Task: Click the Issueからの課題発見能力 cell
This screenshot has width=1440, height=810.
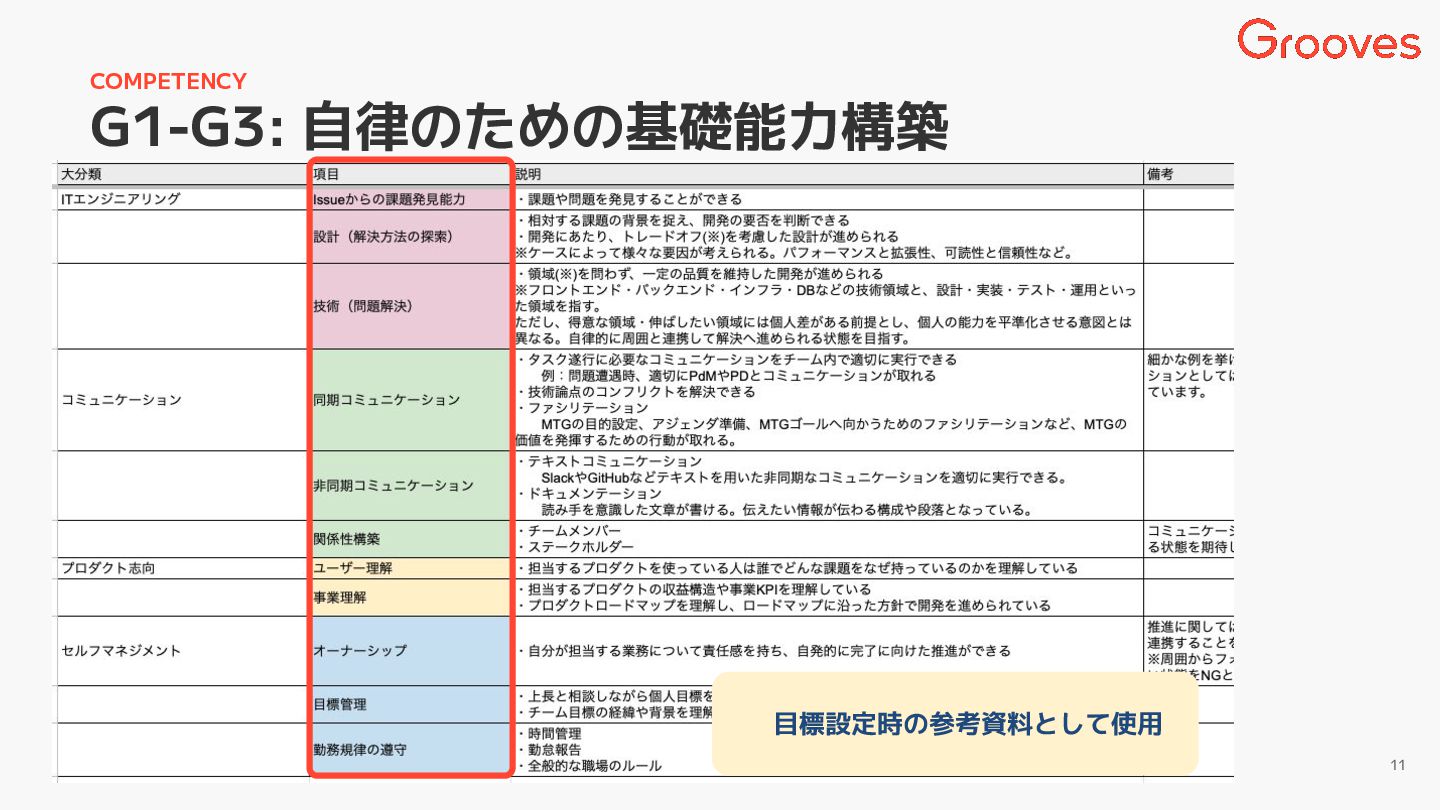Action: (x=411, y=199)
